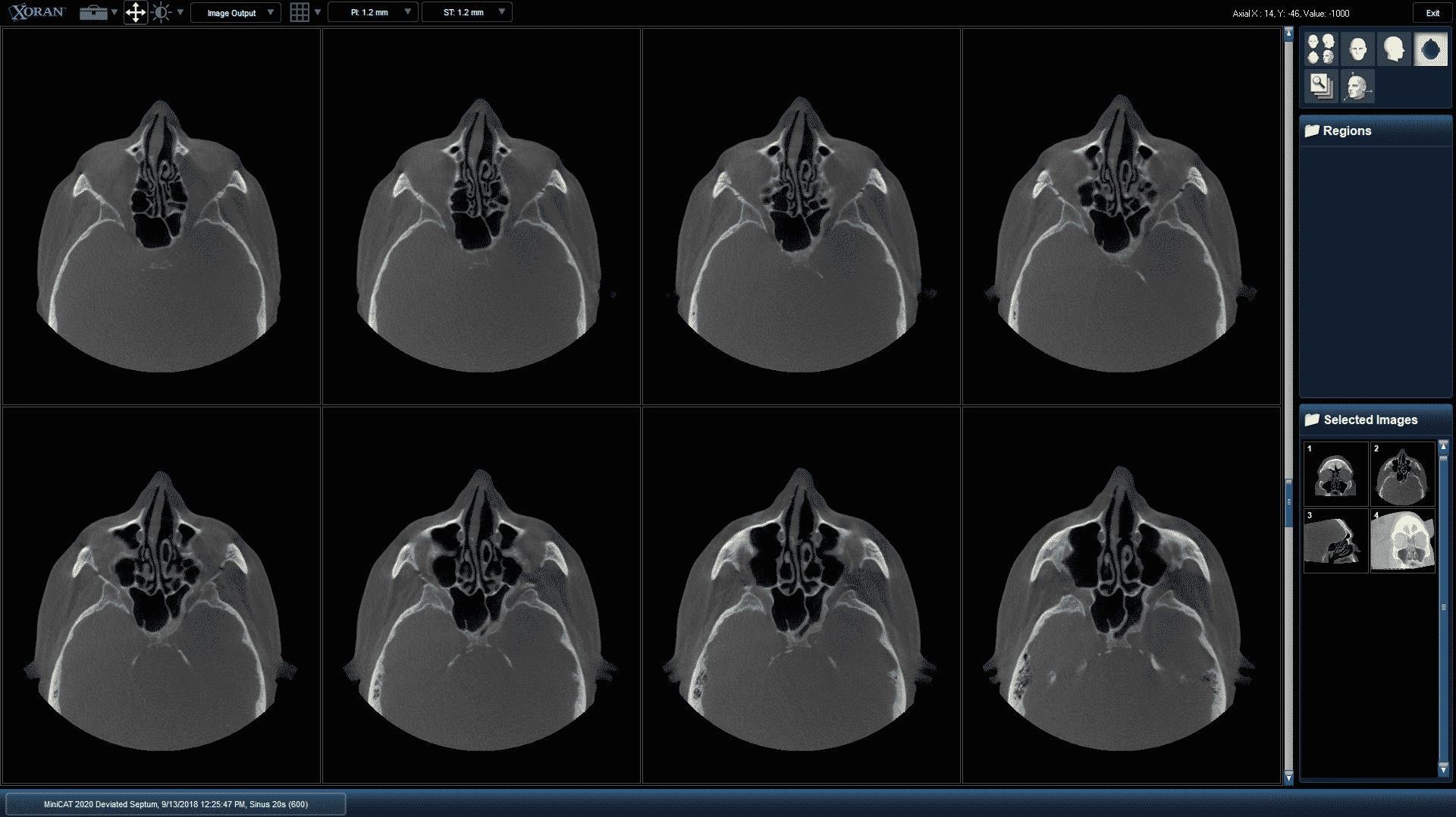Select the multi-planar view icon

coord(1320,49)
